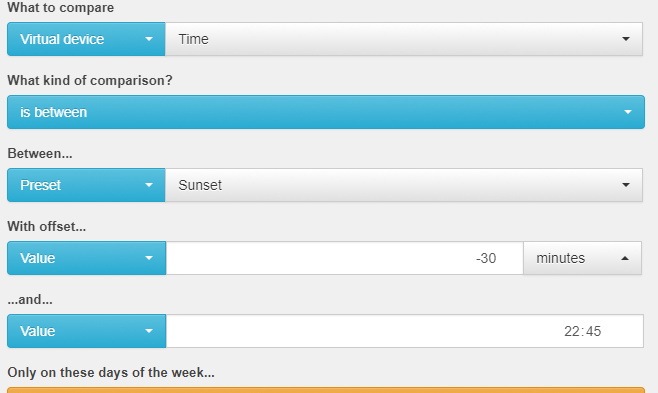Click the caret arrow beside offset Value
This screenshot has width=658, height=393.
coord(149,258)
